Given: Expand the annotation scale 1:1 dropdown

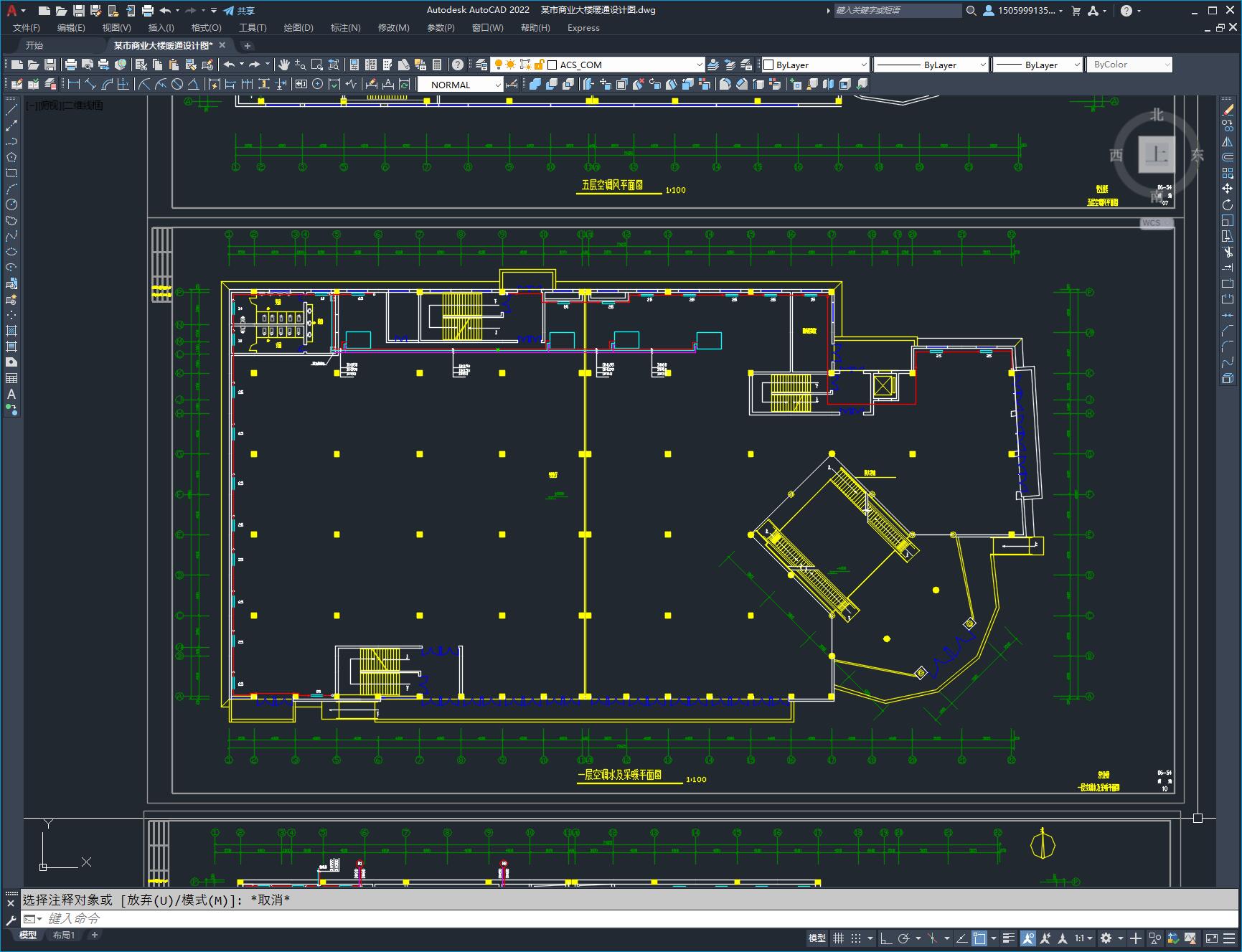Looking at the screenshot, I should pos(1083,938).
